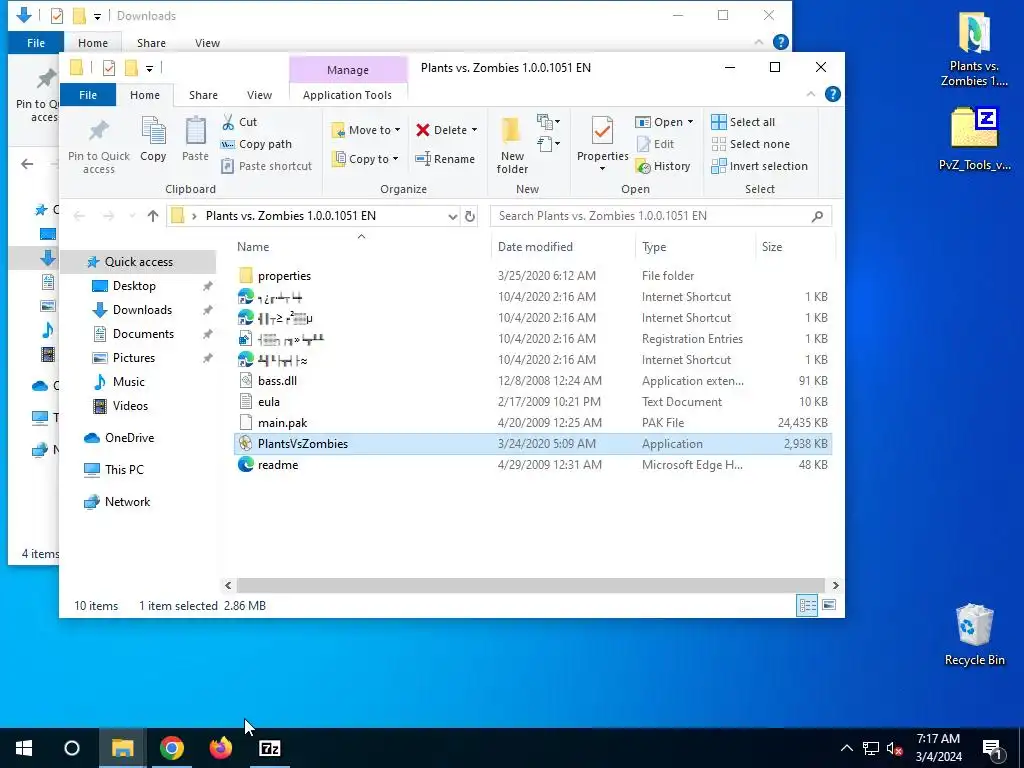Create a New folder
The width and height of the screenshot is (1024, 768).
[x=512, y=145]
